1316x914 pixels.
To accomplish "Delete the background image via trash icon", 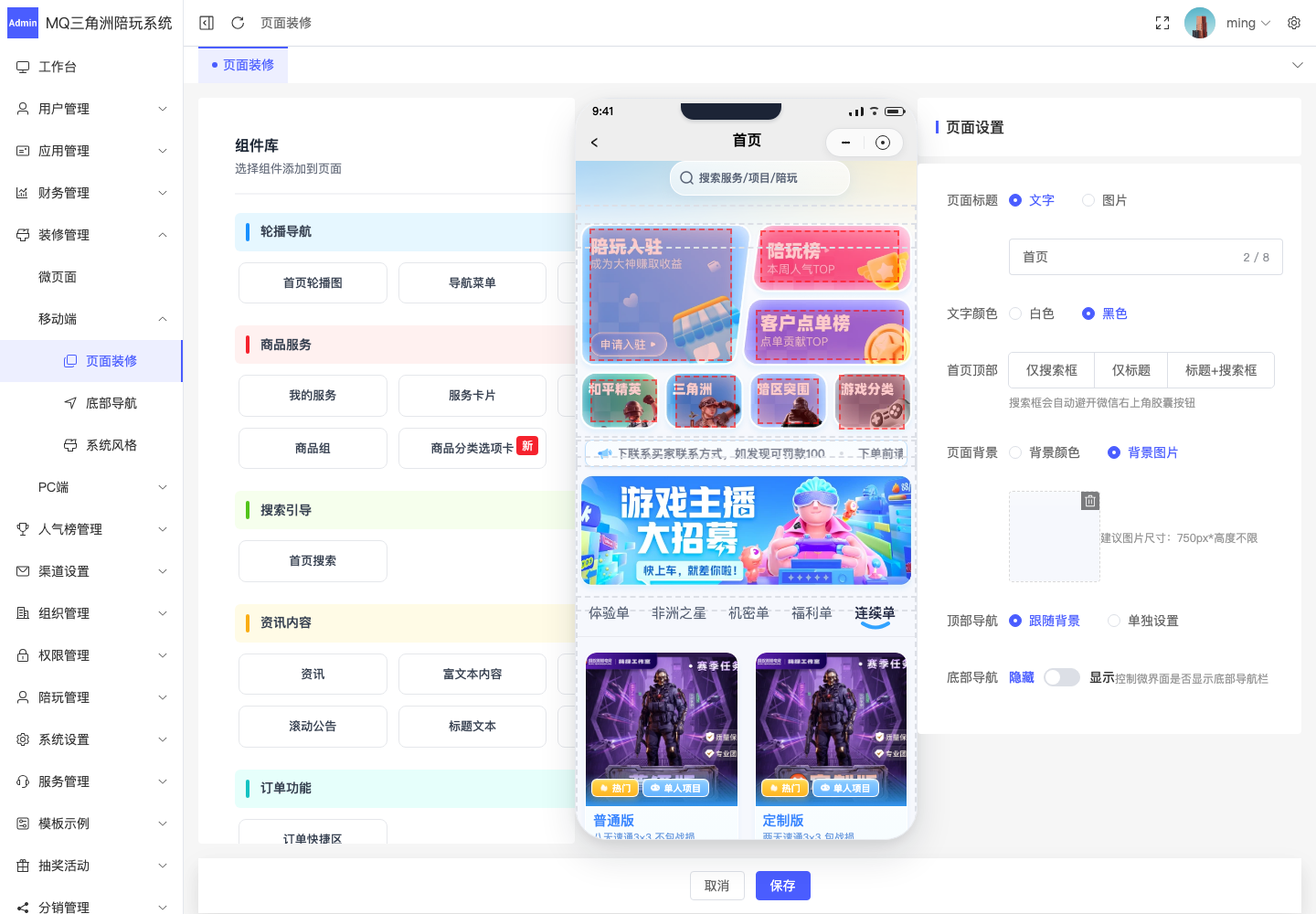I will tap(1090, 501).
